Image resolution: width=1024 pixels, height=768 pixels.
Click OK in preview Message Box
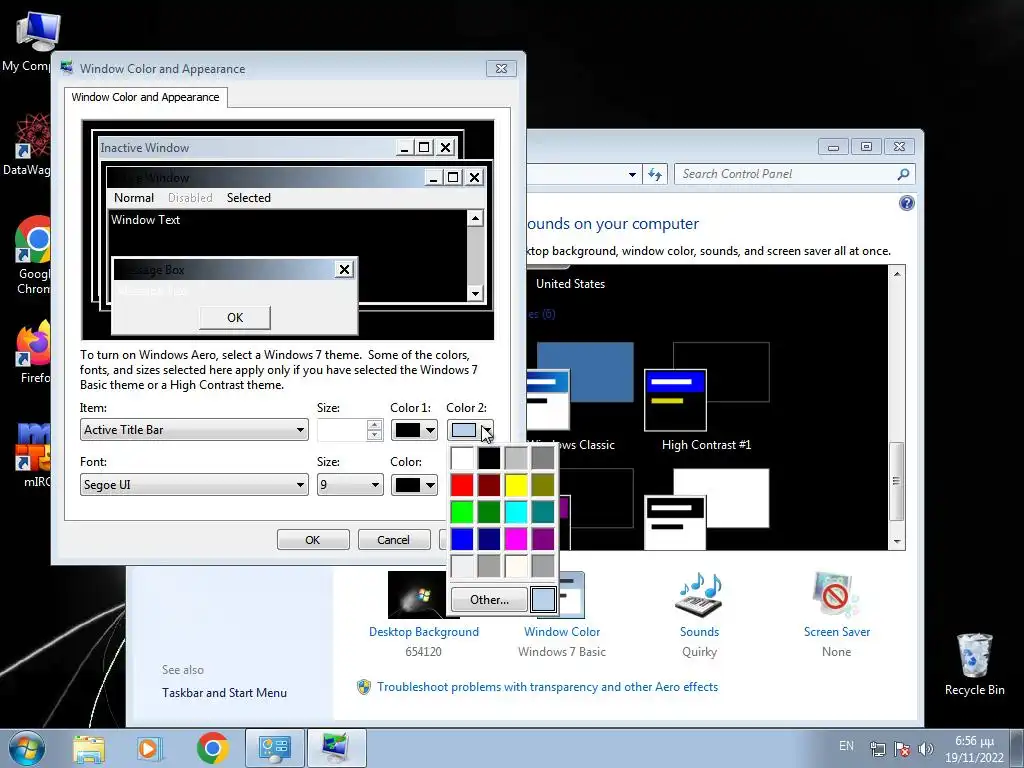pos(234,317)
